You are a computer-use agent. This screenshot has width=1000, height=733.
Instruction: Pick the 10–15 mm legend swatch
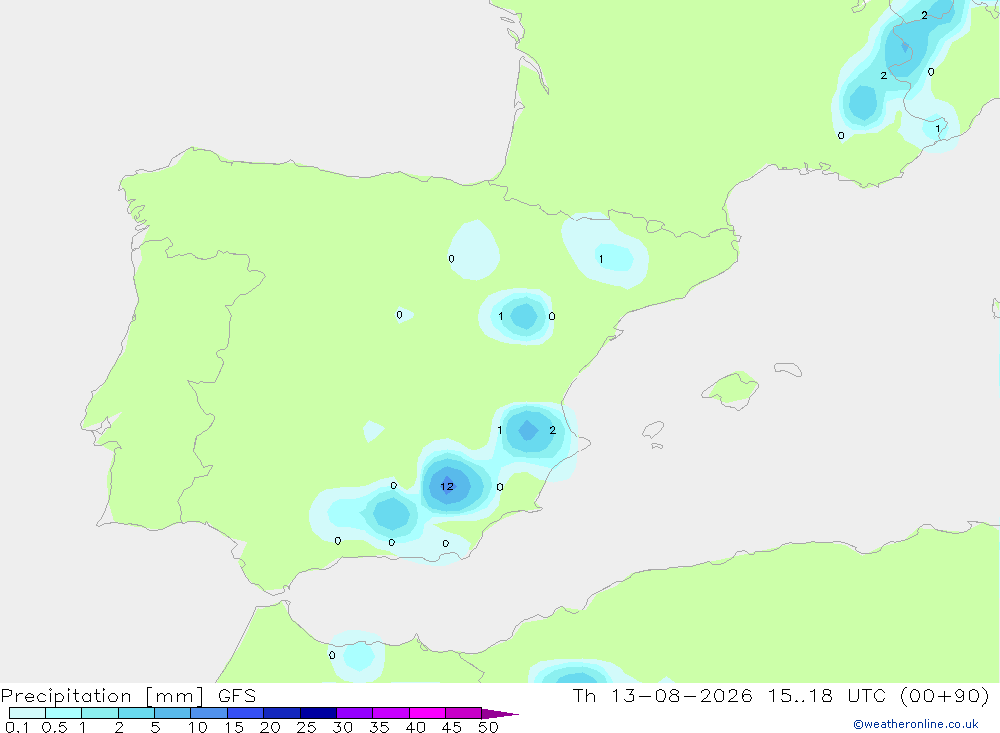click(209, 713)
